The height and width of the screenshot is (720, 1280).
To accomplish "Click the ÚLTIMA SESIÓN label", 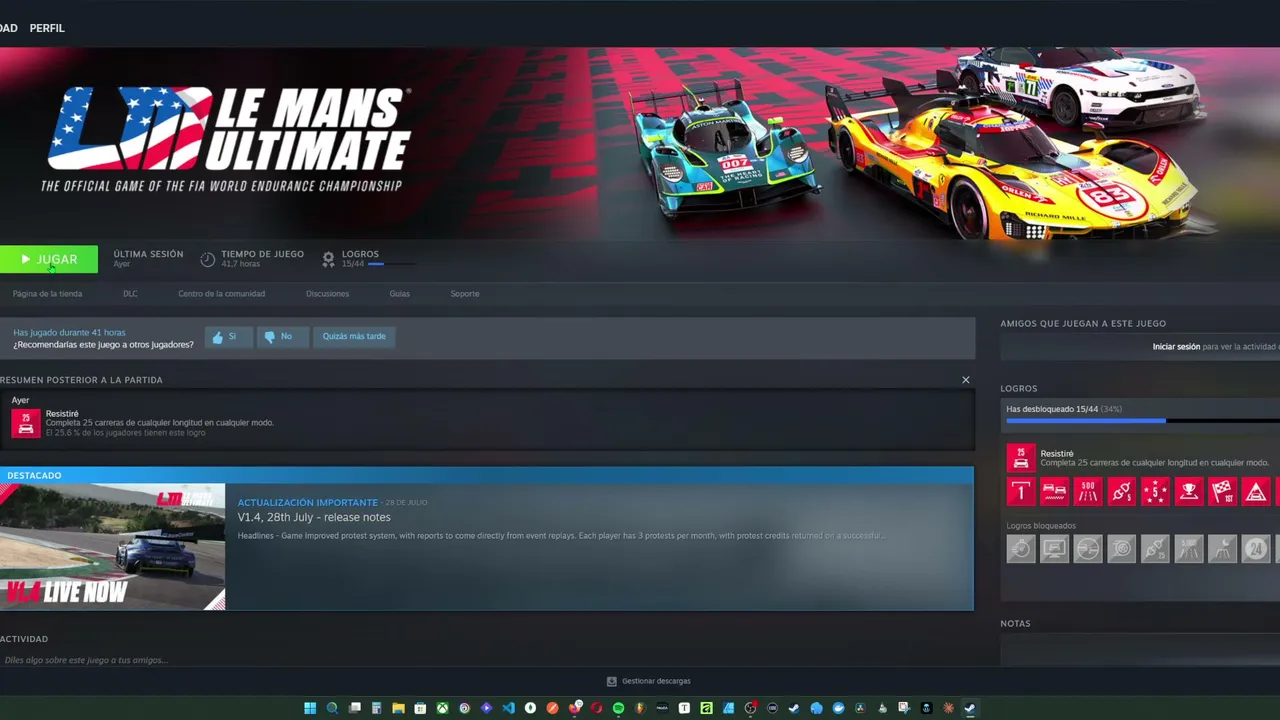I will coord(148,254).
